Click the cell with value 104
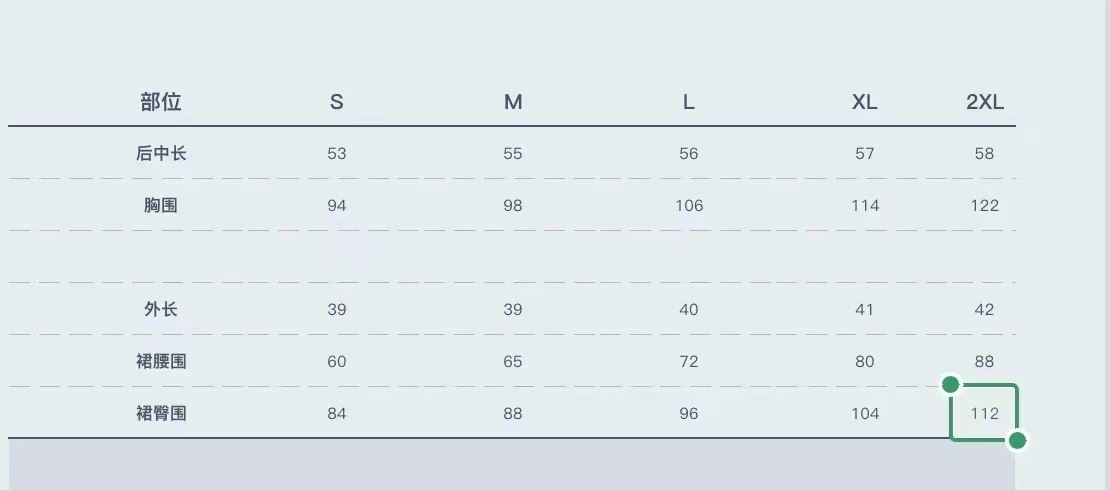 [865, 414]
